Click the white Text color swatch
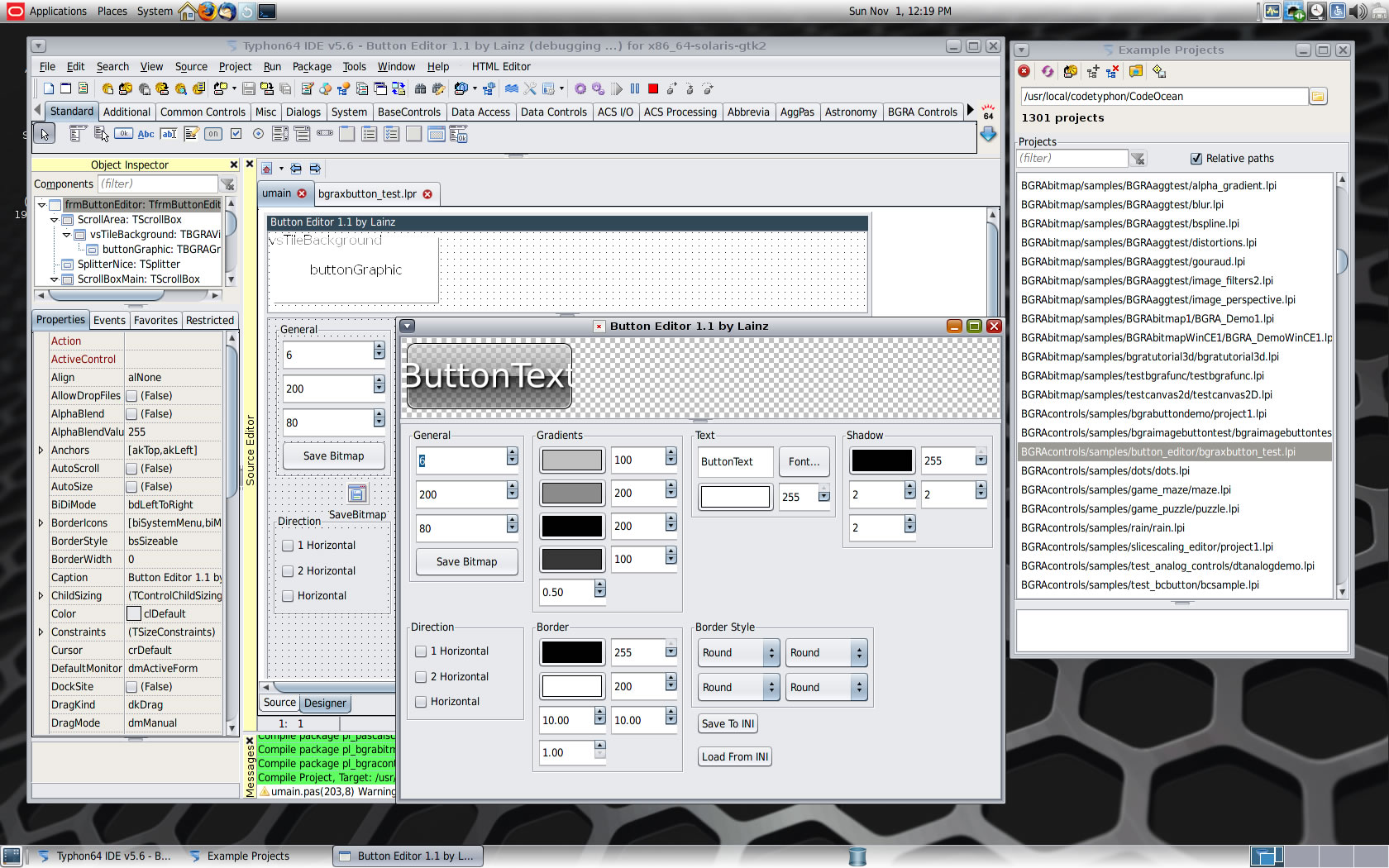Viewport: 1389px width, 868px height. (x=735, y=497)
